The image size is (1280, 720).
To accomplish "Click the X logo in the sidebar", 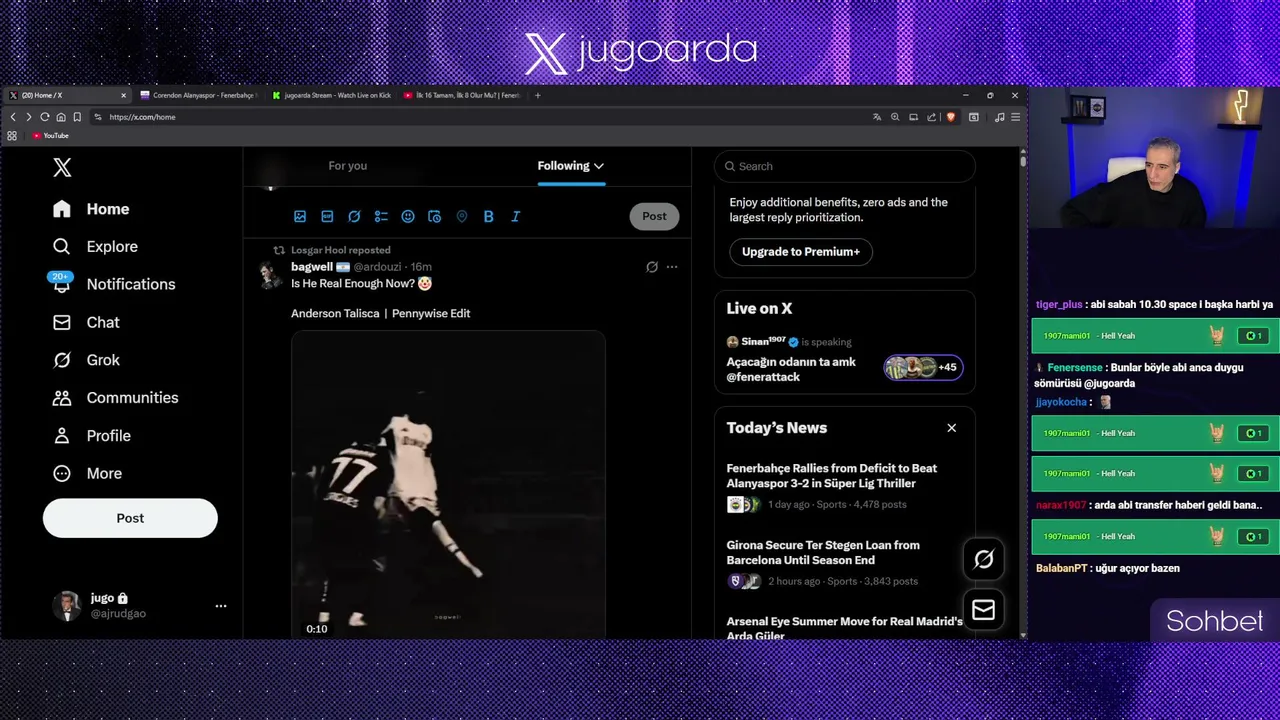I will click(62, 168).
